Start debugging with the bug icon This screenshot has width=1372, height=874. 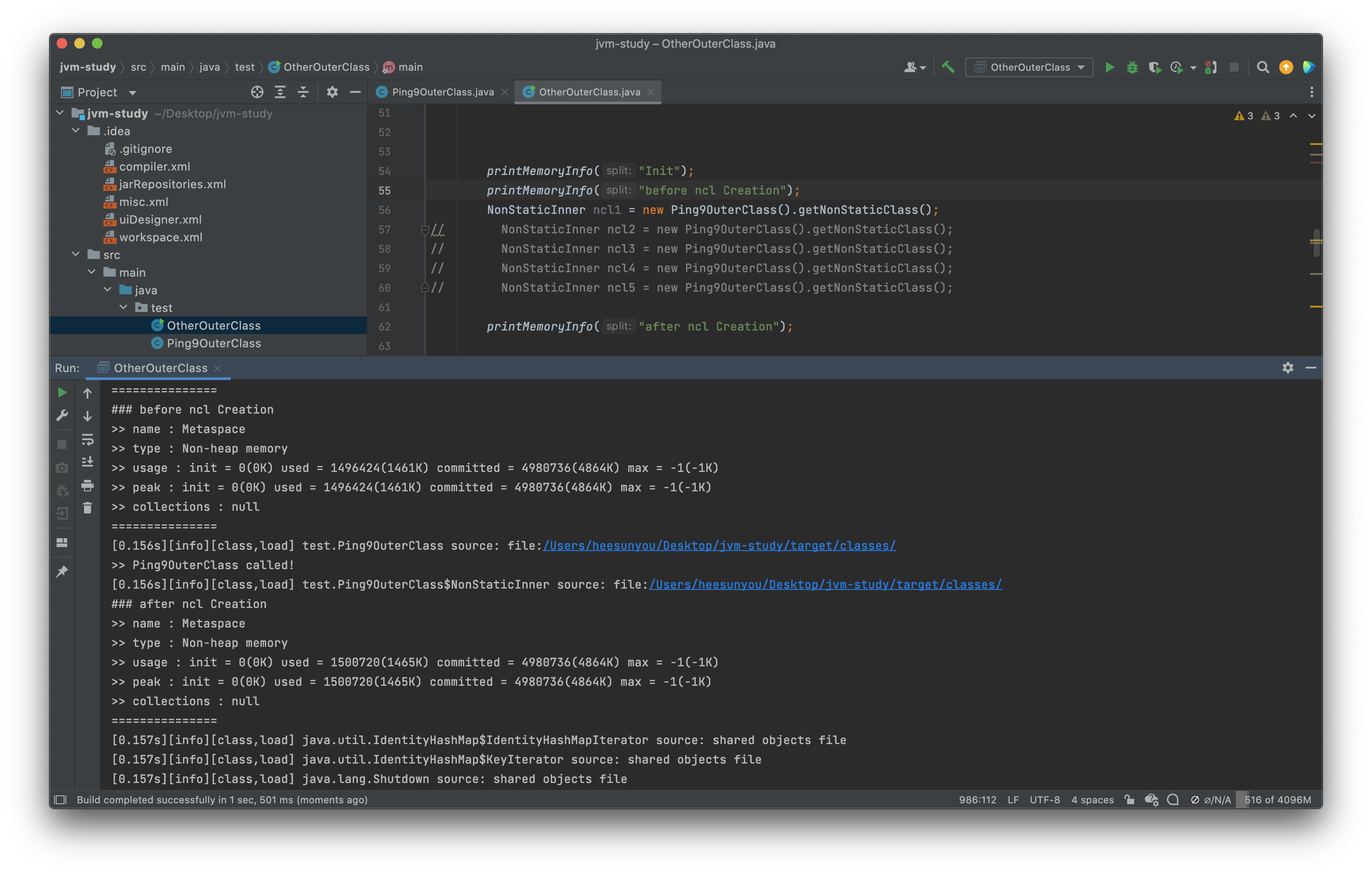[x=1132, y=67]
